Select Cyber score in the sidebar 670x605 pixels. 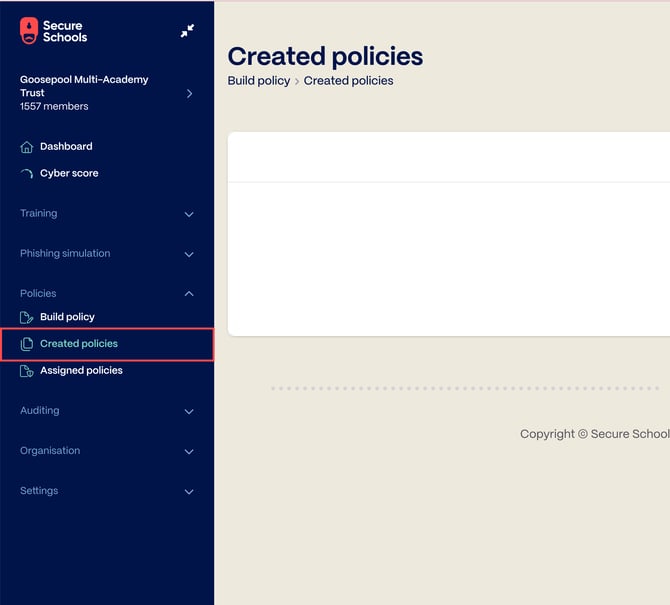point(69,174)
